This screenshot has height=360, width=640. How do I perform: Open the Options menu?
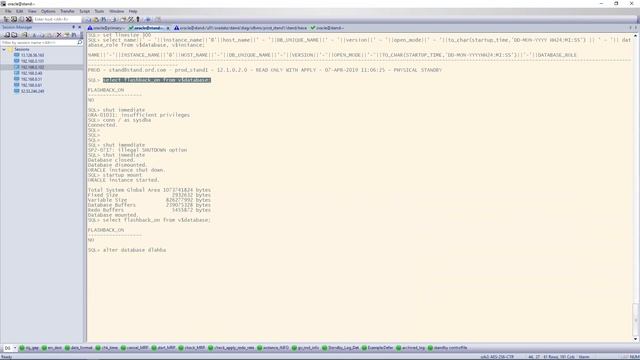coord(48,11)
